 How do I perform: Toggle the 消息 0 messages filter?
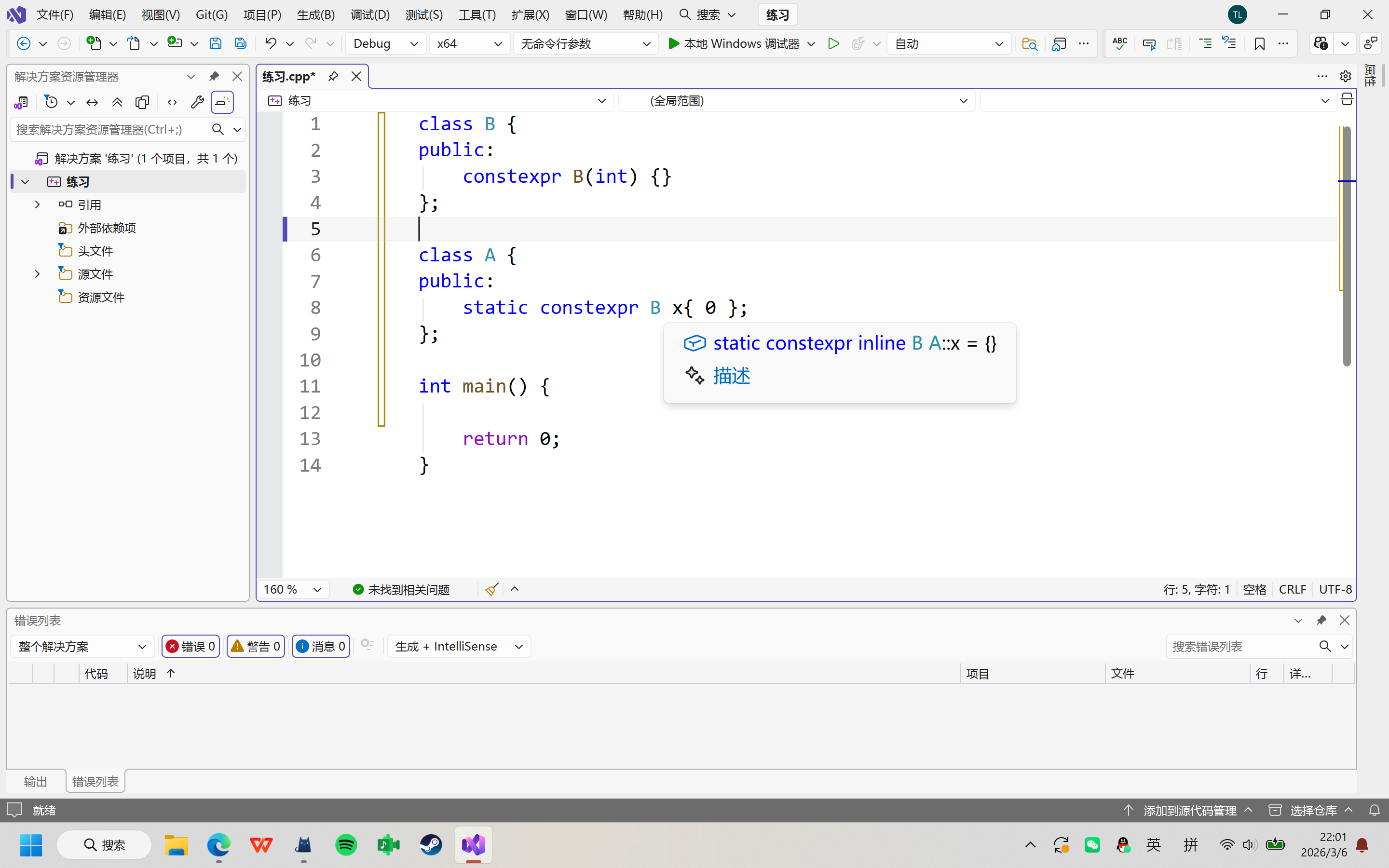pyautogui.click(x=321, y=646)
